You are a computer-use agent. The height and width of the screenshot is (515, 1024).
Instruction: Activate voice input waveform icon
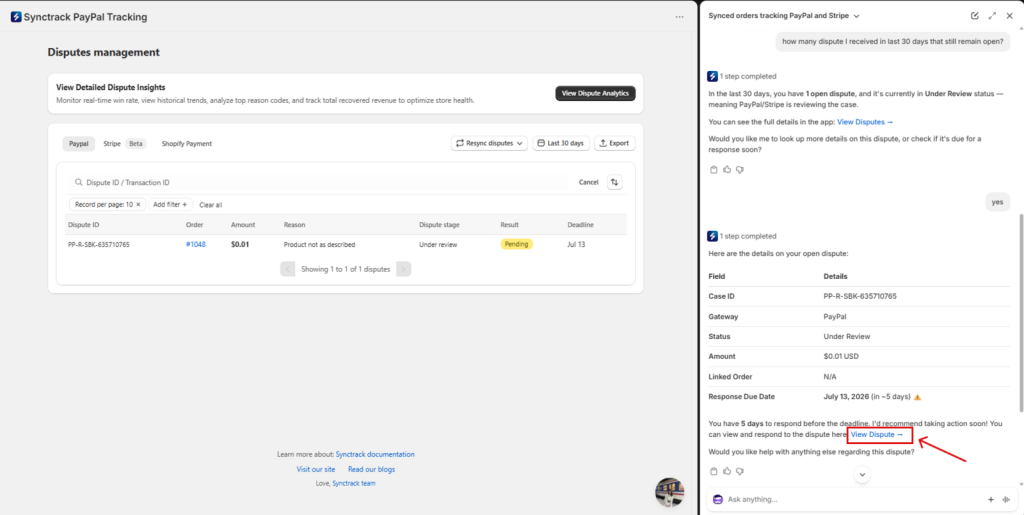(1006, 499)
